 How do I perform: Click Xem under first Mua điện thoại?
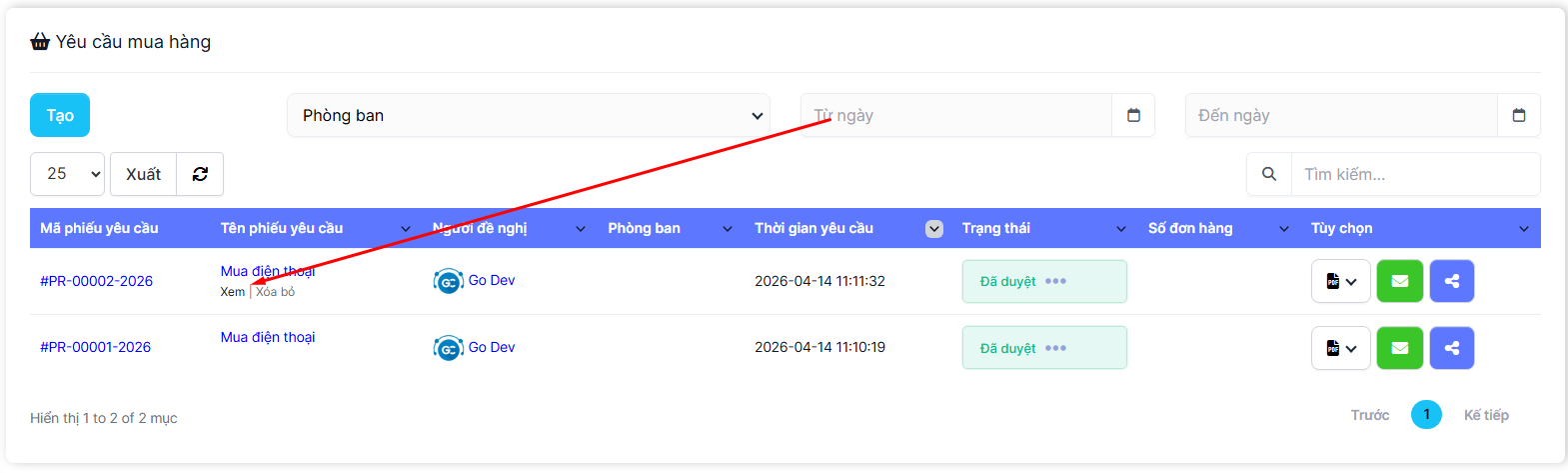[232, 292]
